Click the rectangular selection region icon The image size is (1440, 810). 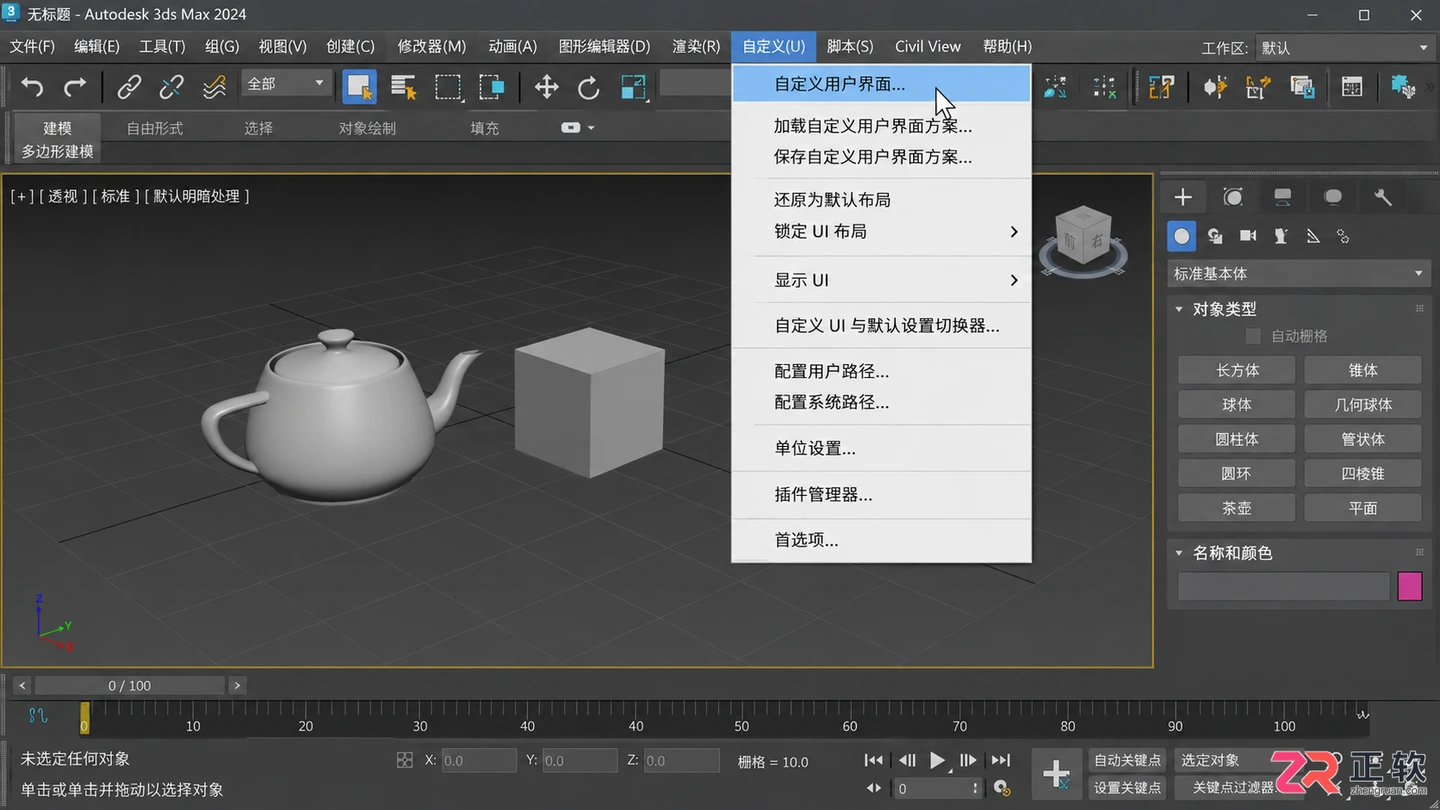pyautogui.click(x=448, y=87)
